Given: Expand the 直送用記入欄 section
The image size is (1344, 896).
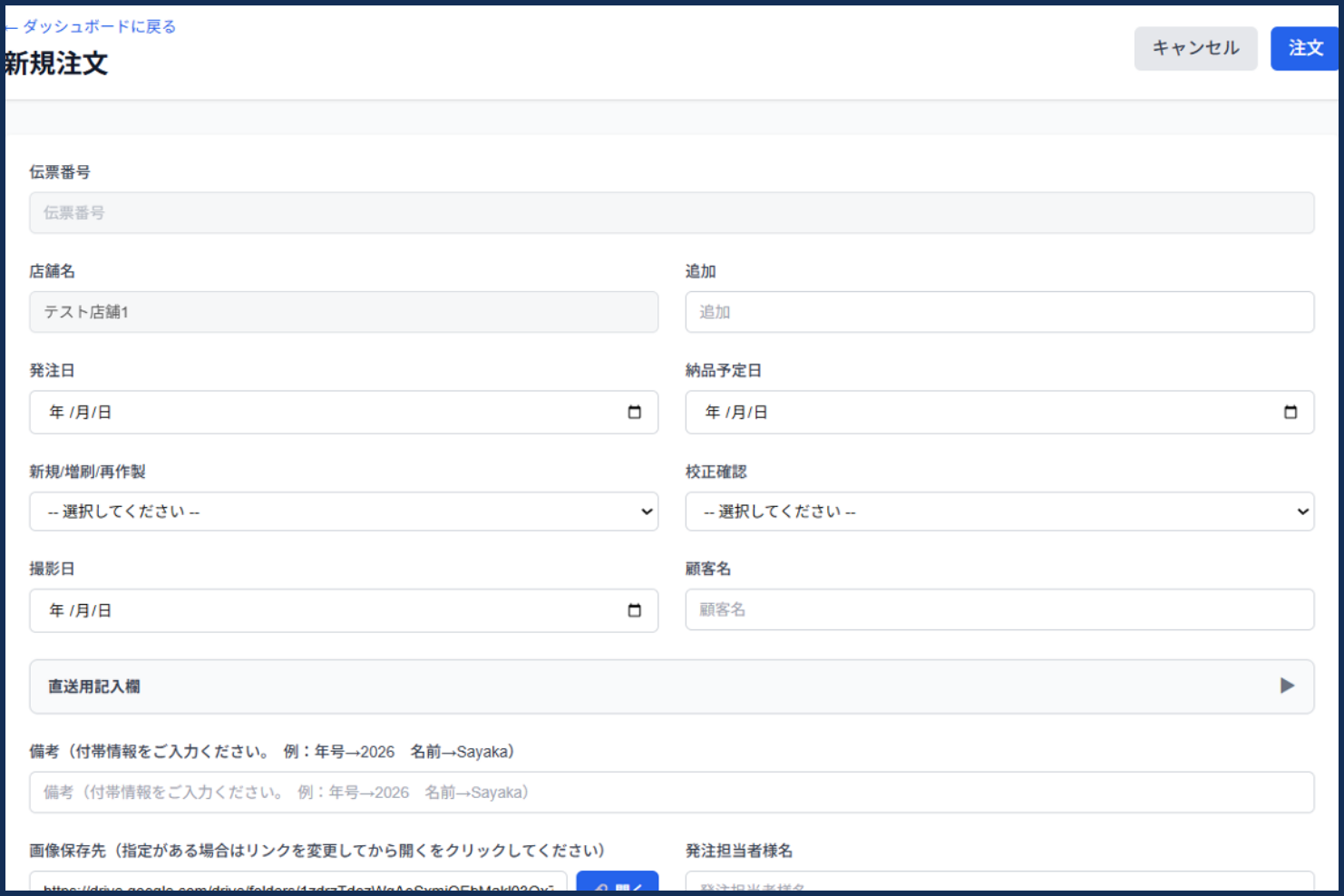Looking at the screenshot, I should [x=1286, y=686].
